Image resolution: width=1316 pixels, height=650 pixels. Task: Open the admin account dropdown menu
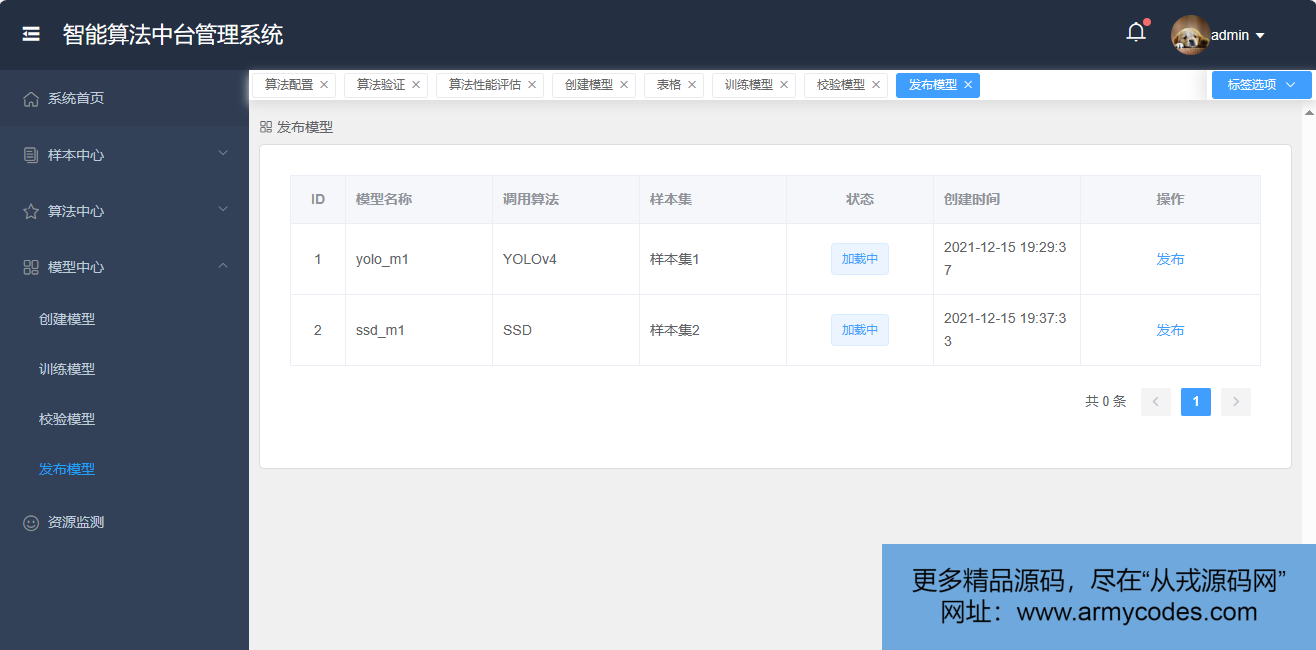1259,36
